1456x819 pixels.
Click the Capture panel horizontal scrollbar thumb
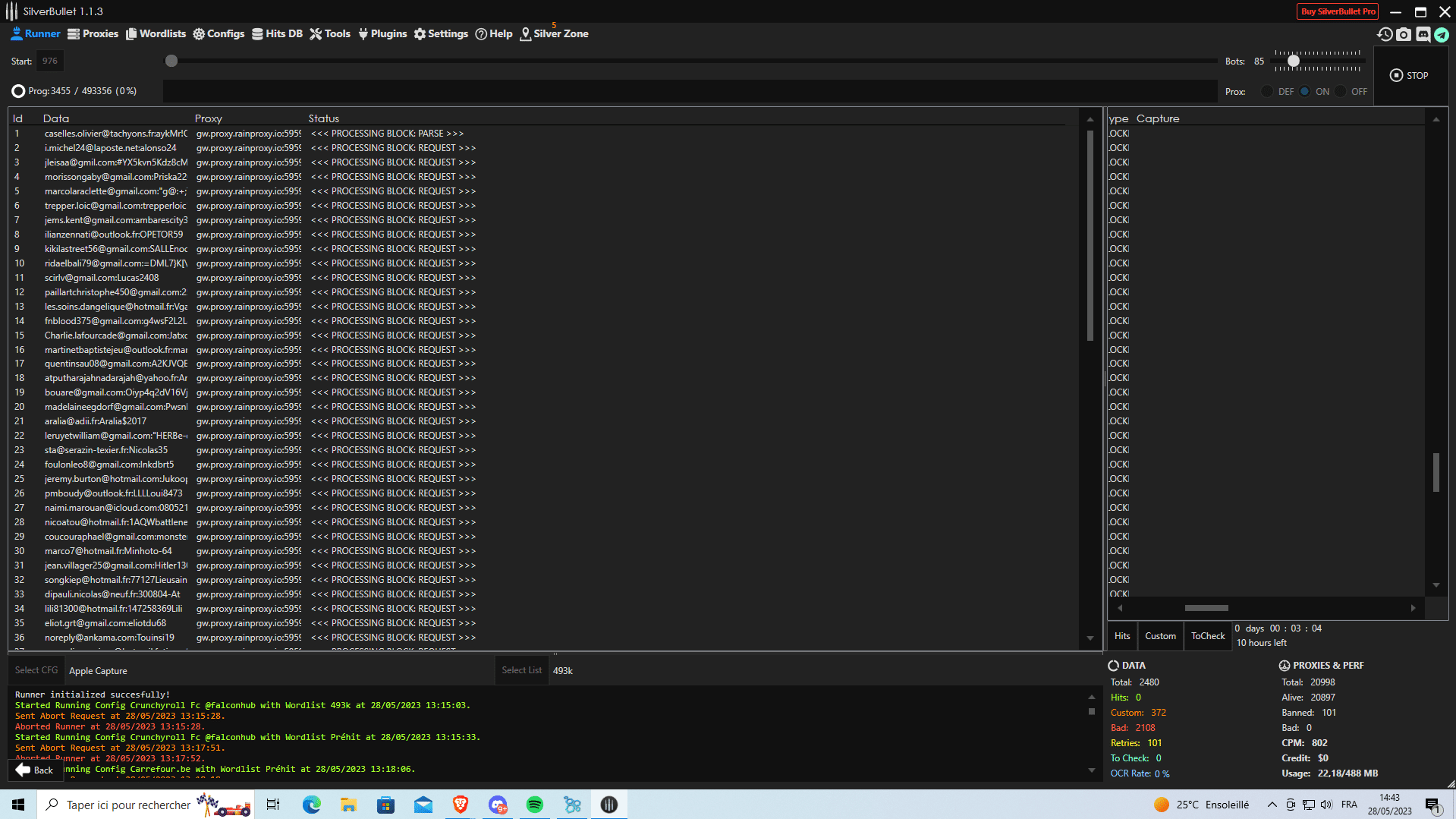pos(1206,608)
